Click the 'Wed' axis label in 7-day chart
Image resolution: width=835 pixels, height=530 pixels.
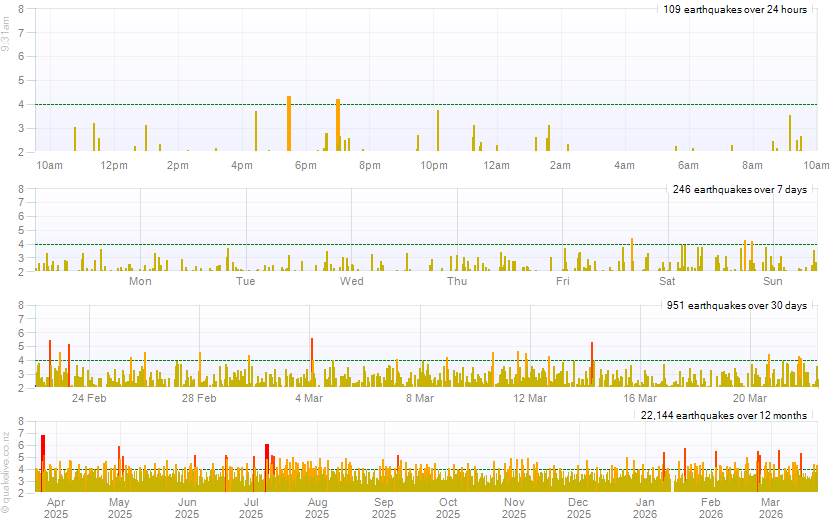pyautogui.click(x=351, y=281)
